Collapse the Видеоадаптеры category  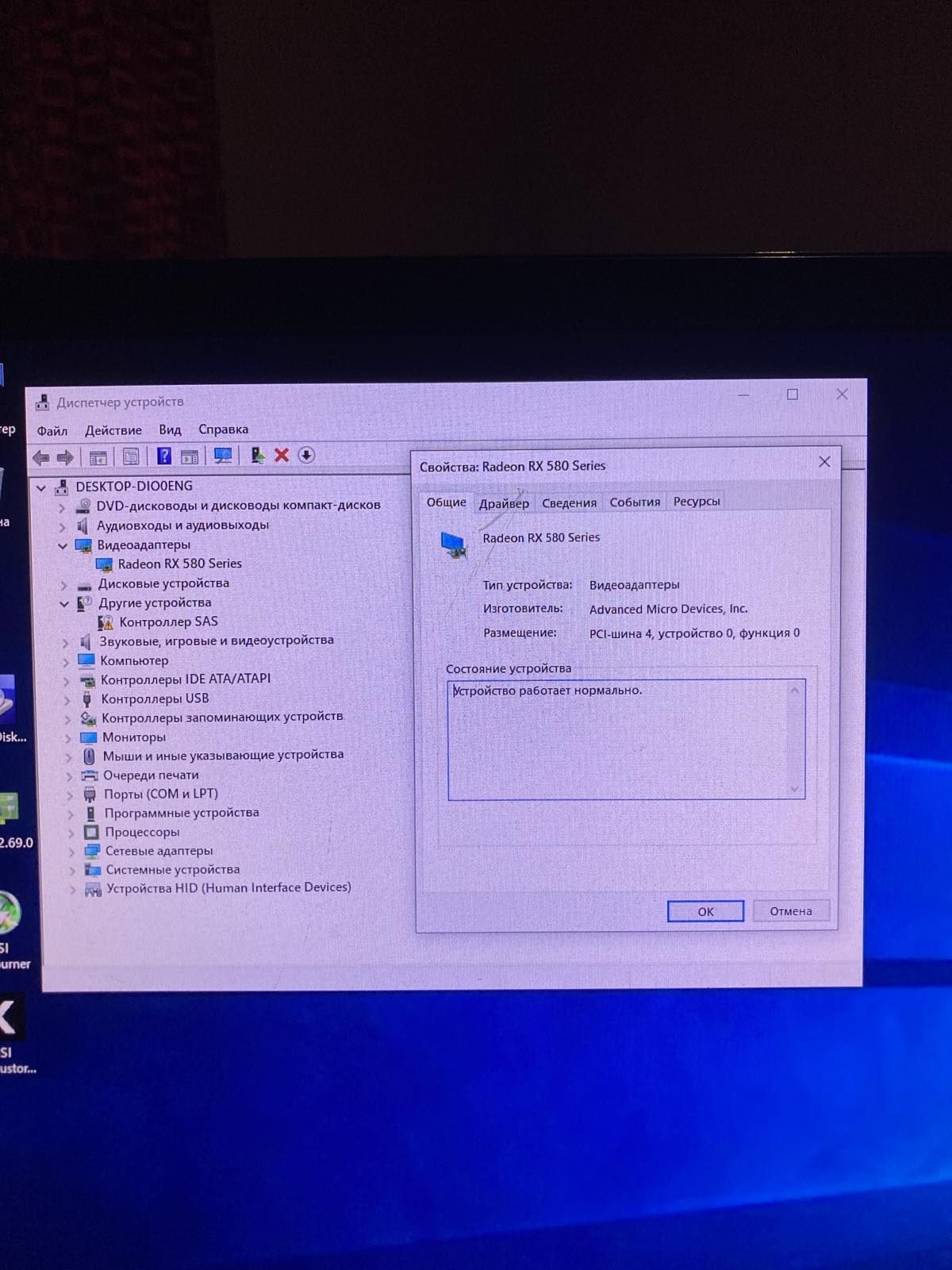[63, 546]
